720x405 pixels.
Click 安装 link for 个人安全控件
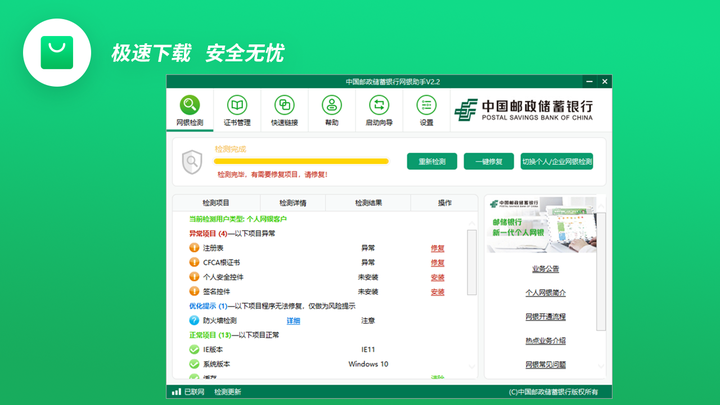[x=437, y=277]
